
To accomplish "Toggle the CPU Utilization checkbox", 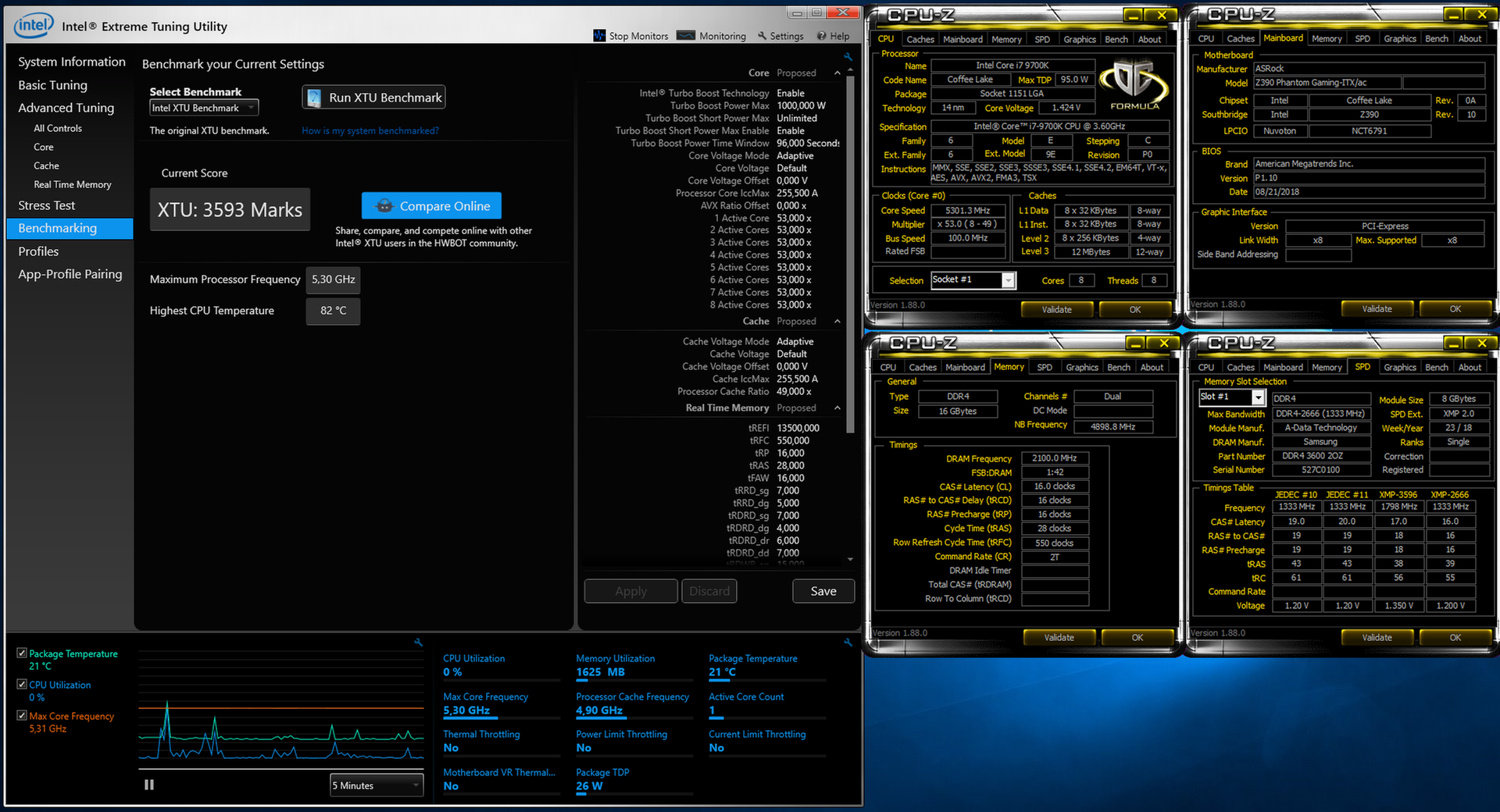I will [x=22, y=684].
